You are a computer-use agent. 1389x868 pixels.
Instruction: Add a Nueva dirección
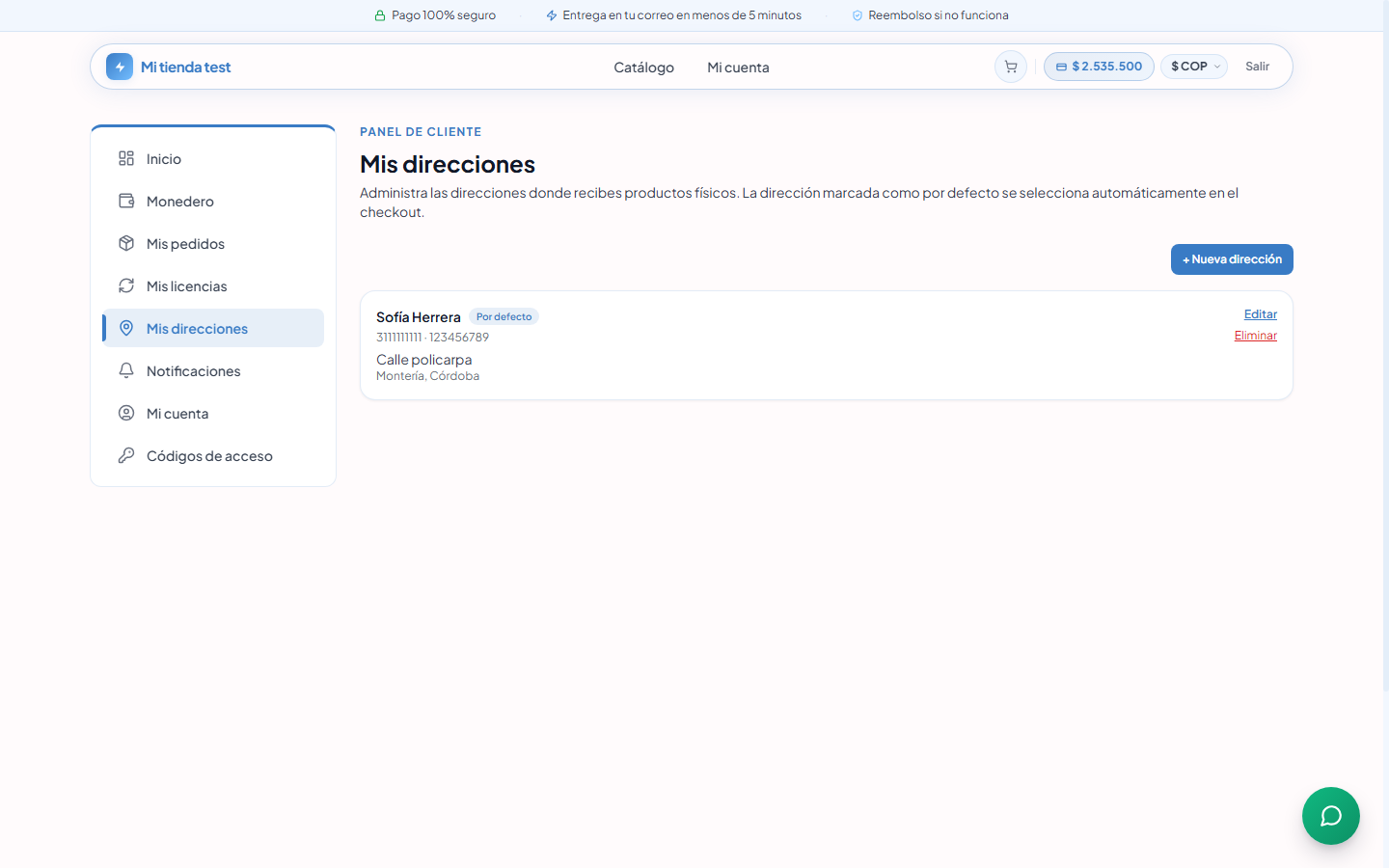tap(1232, 259)
